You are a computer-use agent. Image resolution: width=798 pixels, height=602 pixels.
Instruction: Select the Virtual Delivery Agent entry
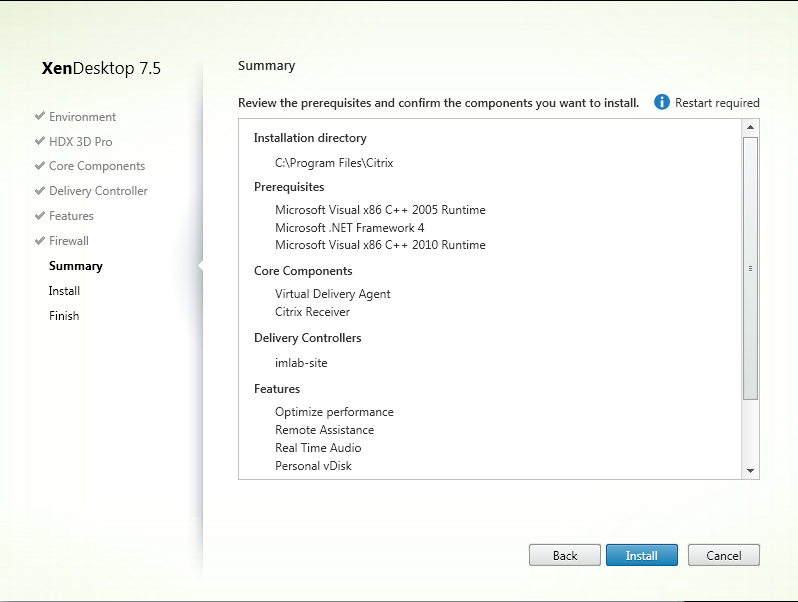click(x=332, y=294)
